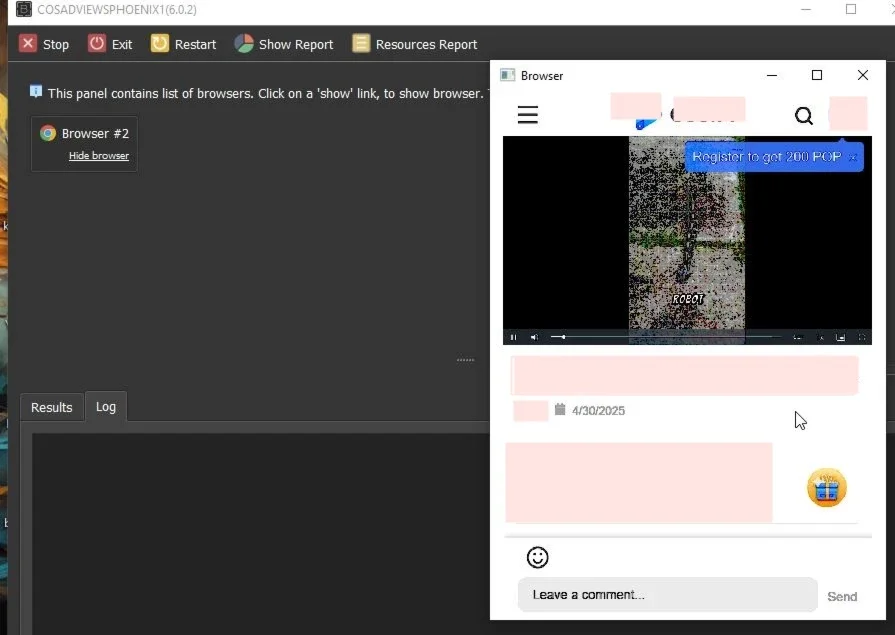Pause the video playback
Viewport: 895px width, 635px height.
coord(513,337)
